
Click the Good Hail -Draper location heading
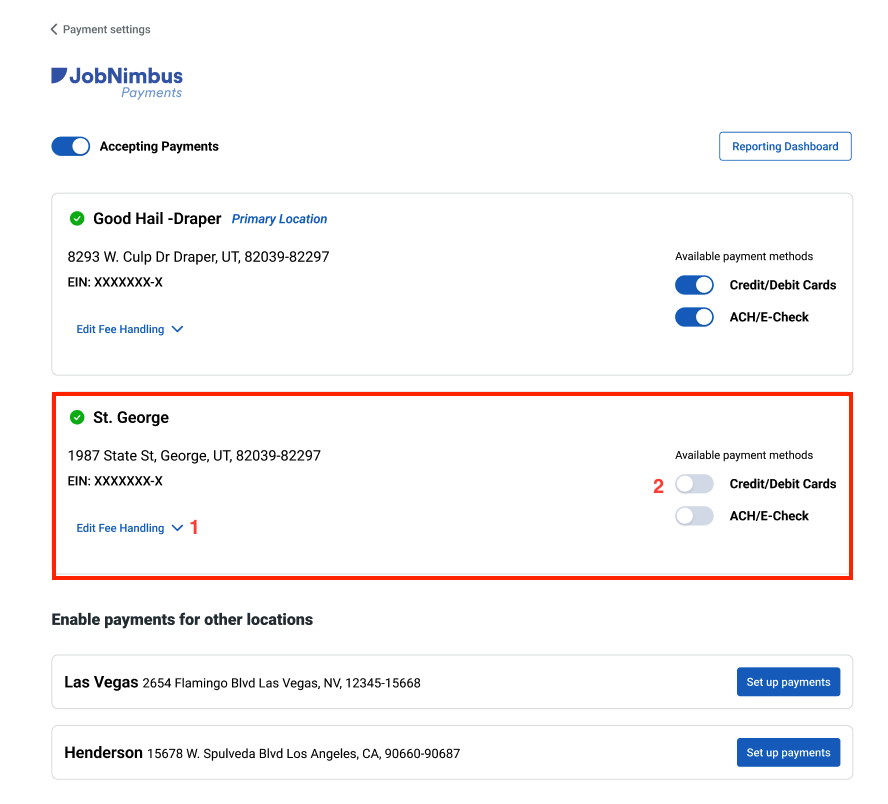[155, 218]
